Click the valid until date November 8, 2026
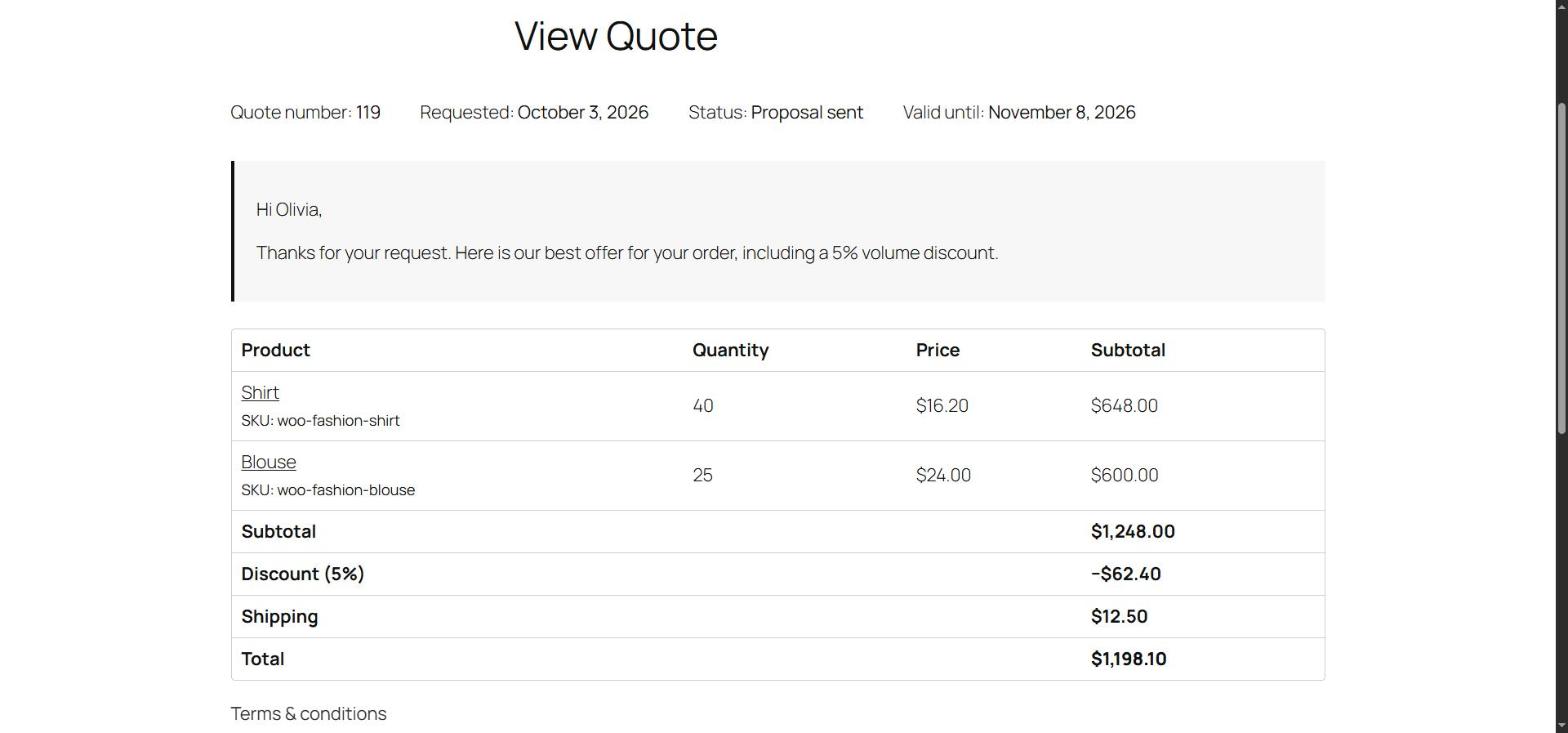The width and height of the screenshot is (1568, 733). coord(1062,112)
